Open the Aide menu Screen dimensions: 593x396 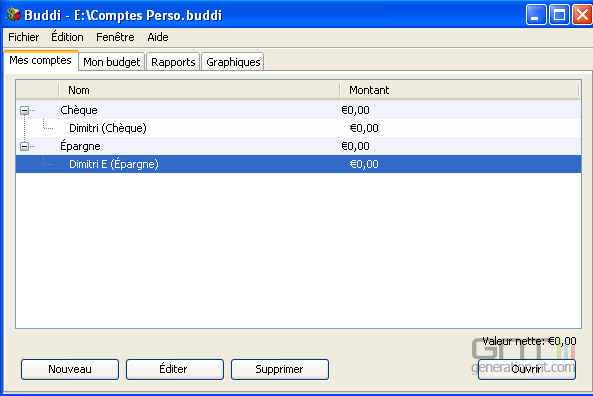(158, 37)
